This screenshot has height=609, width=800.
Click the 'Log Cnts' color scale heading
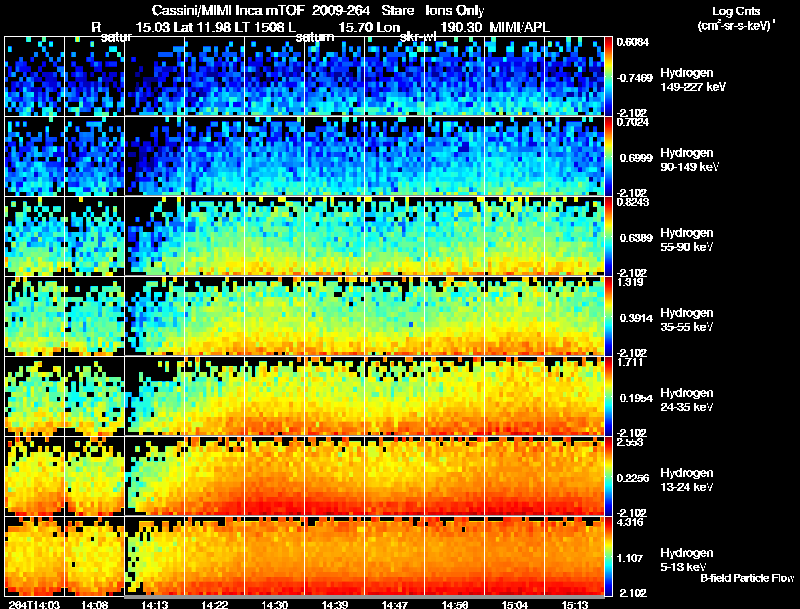(x=736, y=11)
